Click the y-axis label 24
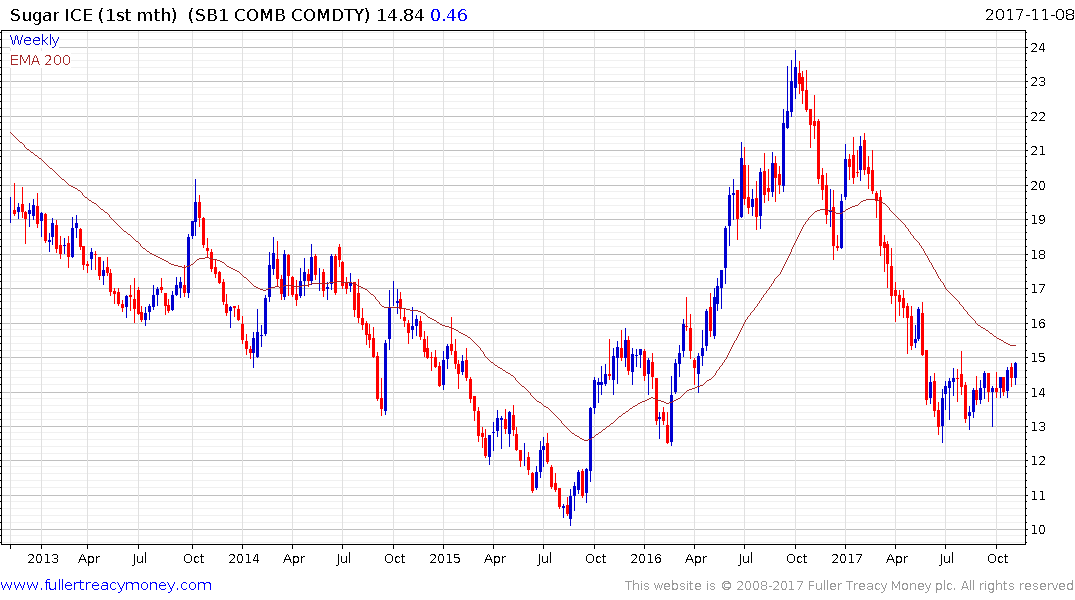The width and height of the screenshot is (1075, 600). (x=1038, y=47)
